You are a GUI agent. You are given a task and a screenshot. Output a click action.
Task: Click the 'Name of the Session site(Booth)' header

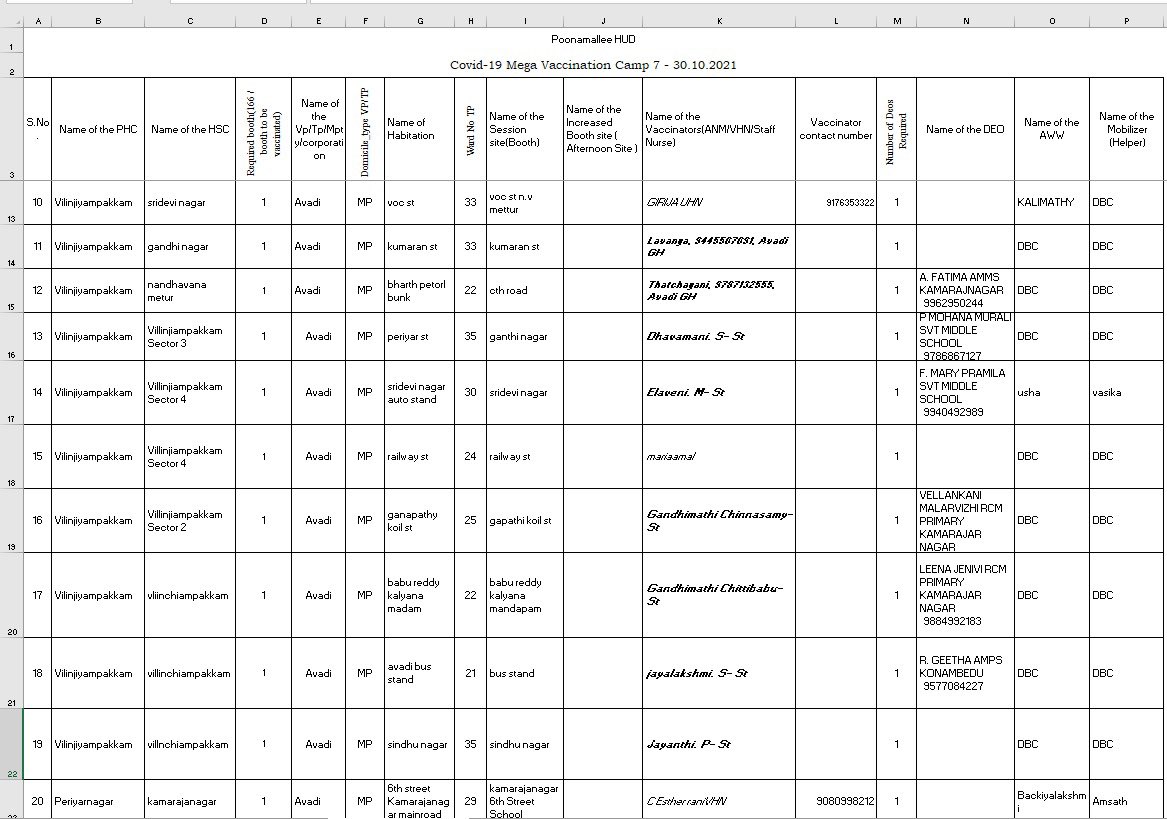point(525,129)
